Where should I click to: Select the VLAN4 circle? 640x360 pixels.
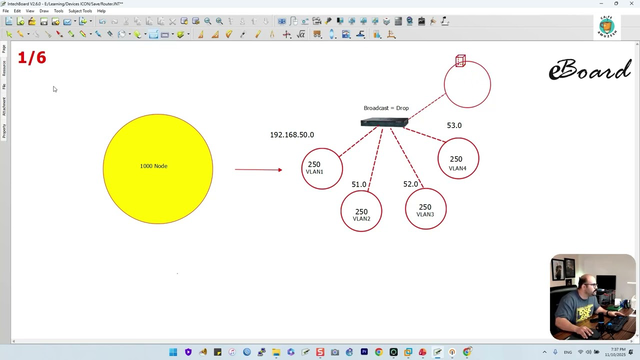(x=458, y=158)
